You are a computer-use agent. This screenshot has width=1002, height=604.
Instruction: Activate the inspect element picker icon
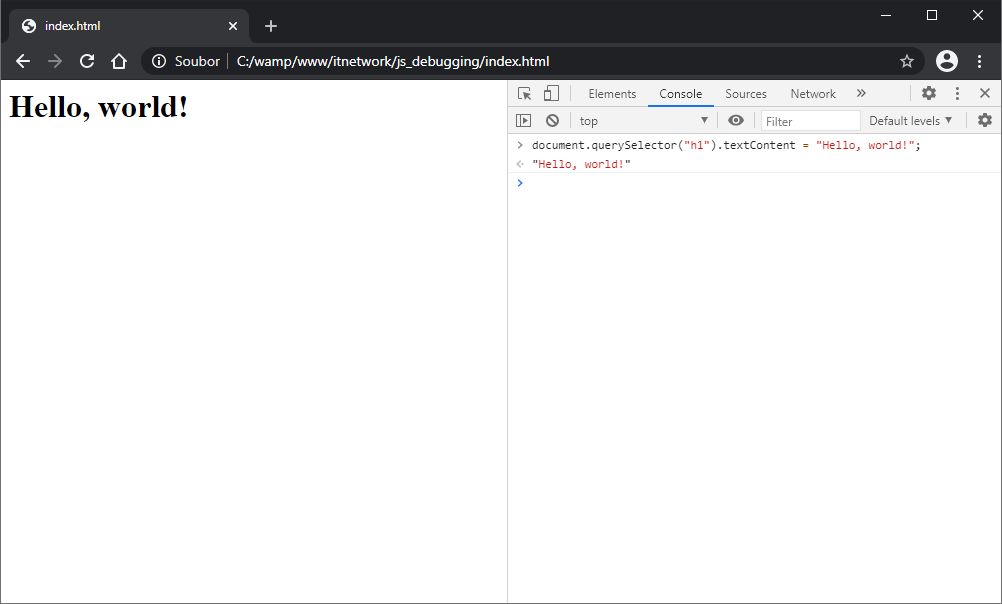click(x=524, y=94)
